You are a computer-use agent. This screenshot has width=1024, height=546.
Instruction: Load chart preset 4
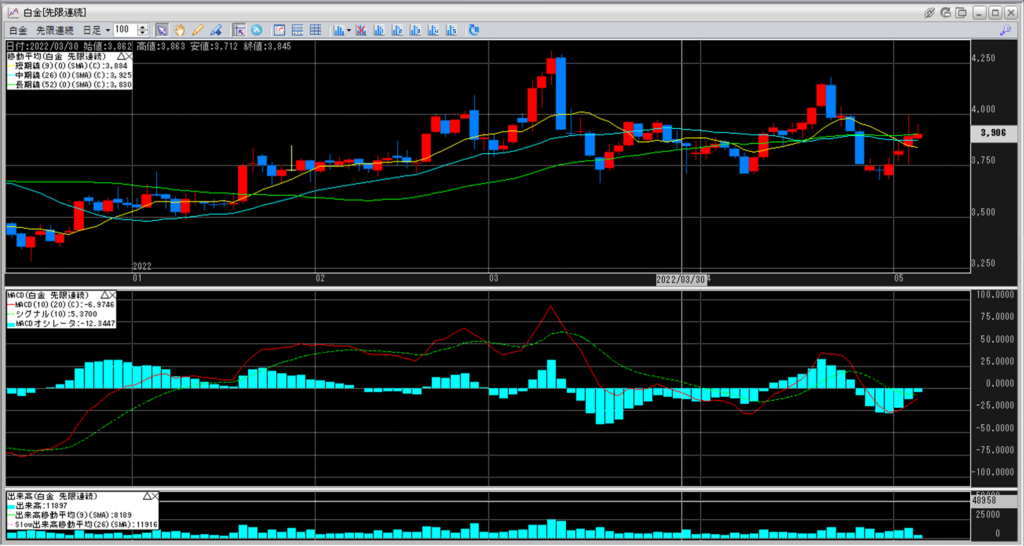point(433,30)
